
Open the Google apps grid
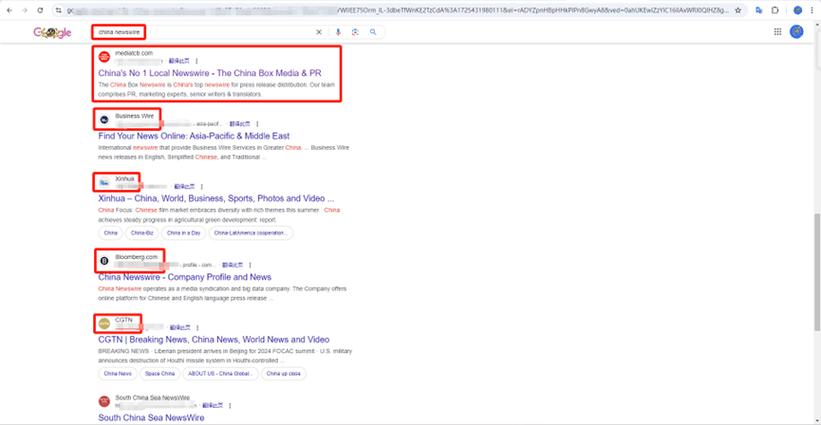pyautogui.click(x=778, y=32)
